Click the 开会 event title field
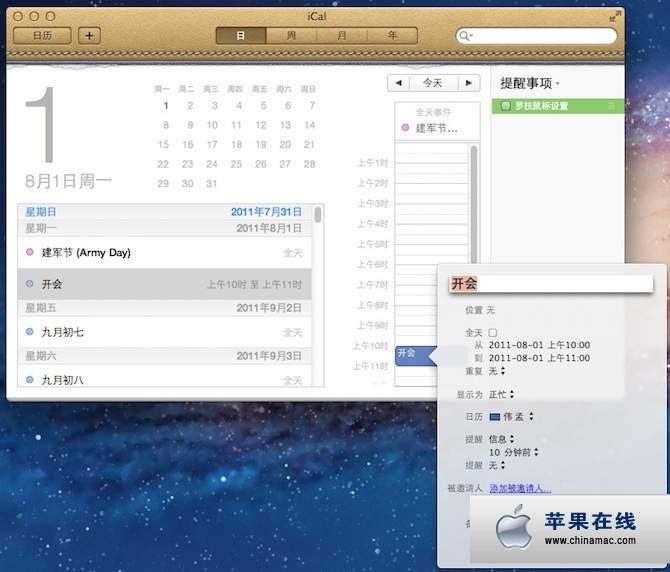 [x=549, y=284]
